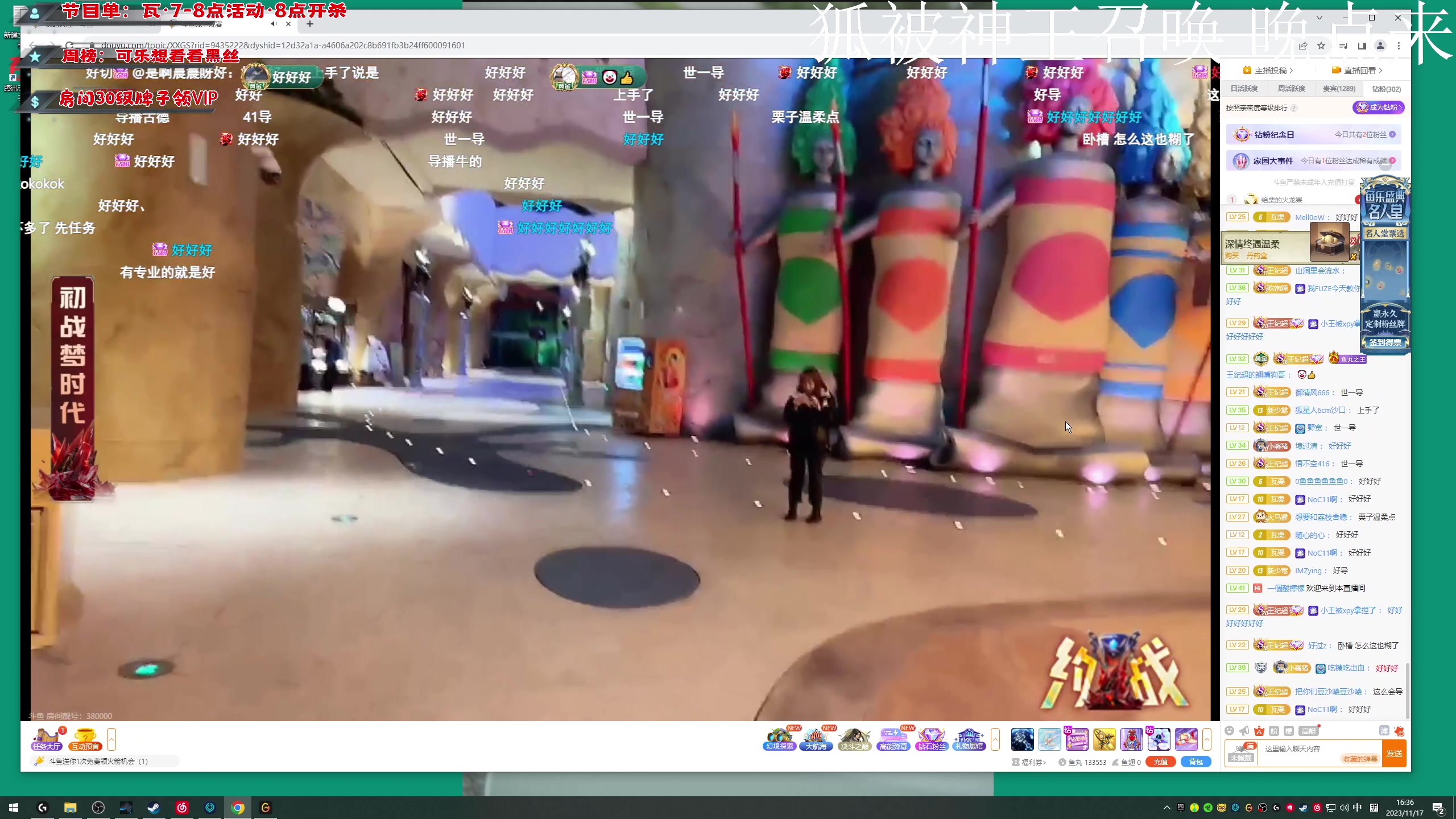
Task: Switch to the 贵宾(1289) tab
Action: tap(1339, 89)
